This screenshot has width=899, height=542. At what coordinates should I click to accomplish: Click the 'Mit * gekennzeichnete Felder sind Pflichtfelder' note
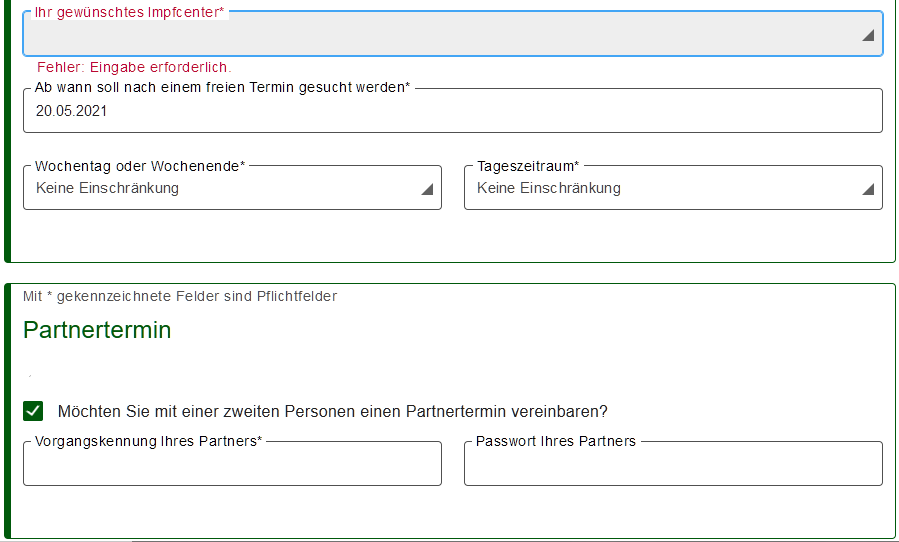[x=180, y=296]
